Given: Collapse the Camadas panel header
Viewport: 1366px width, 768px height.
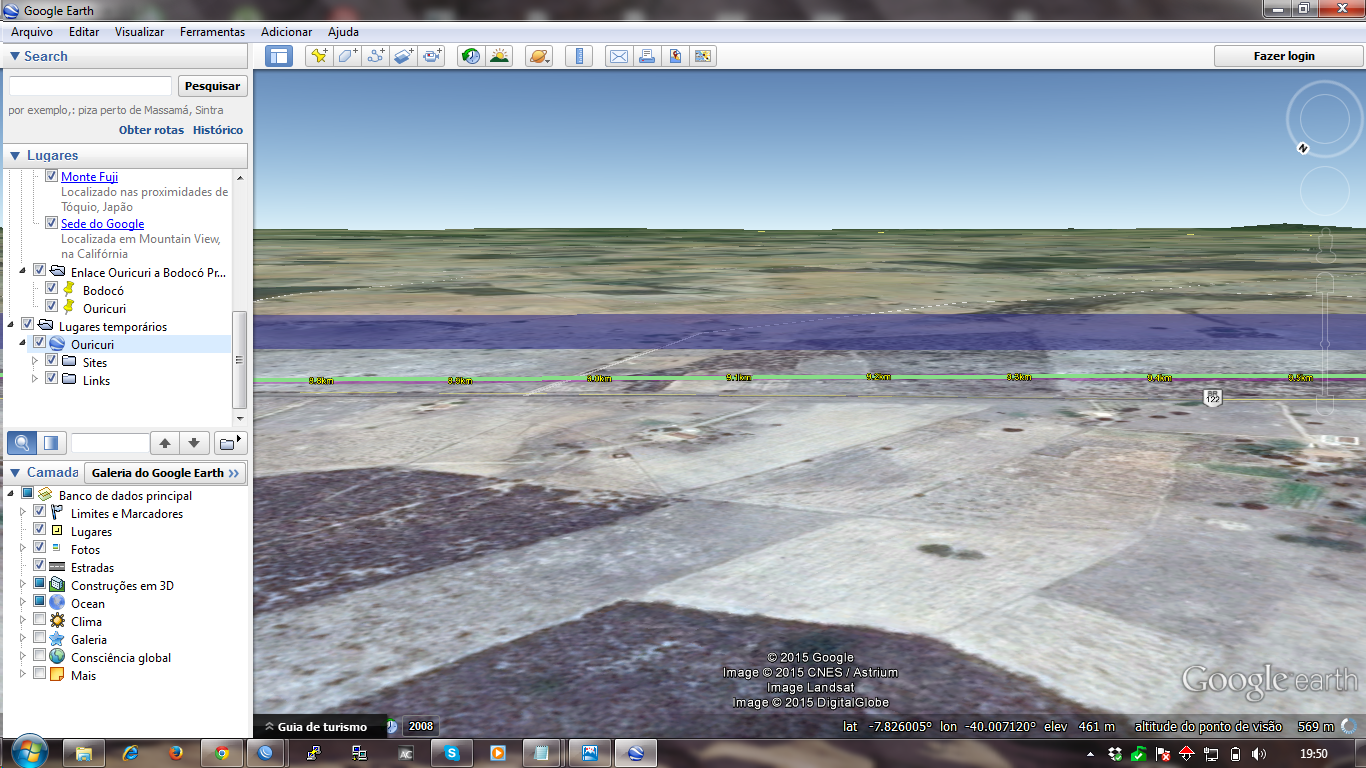Looking at the screenshot, I should pos(15,472).
